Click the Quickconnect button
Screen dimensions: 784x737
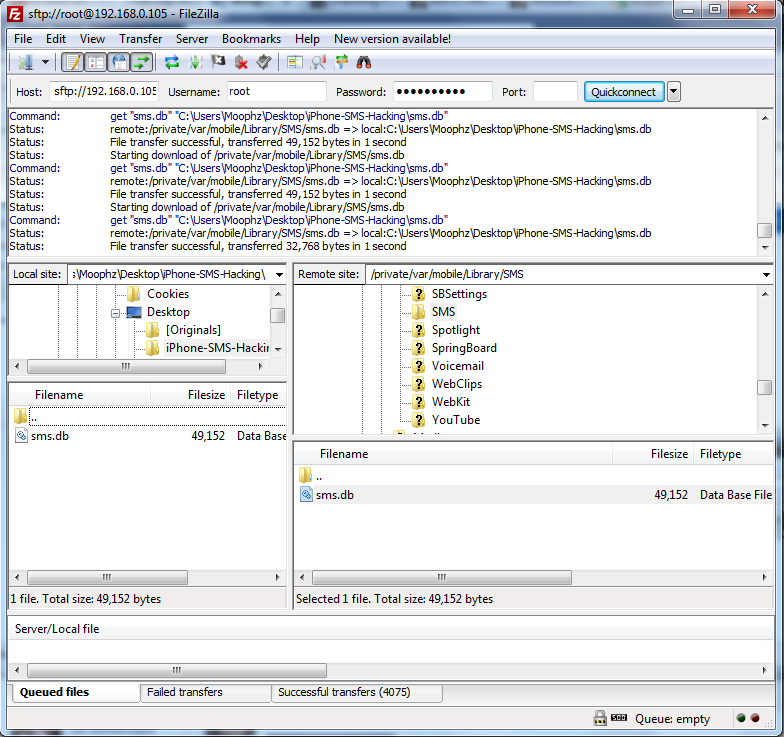point(624,92)
